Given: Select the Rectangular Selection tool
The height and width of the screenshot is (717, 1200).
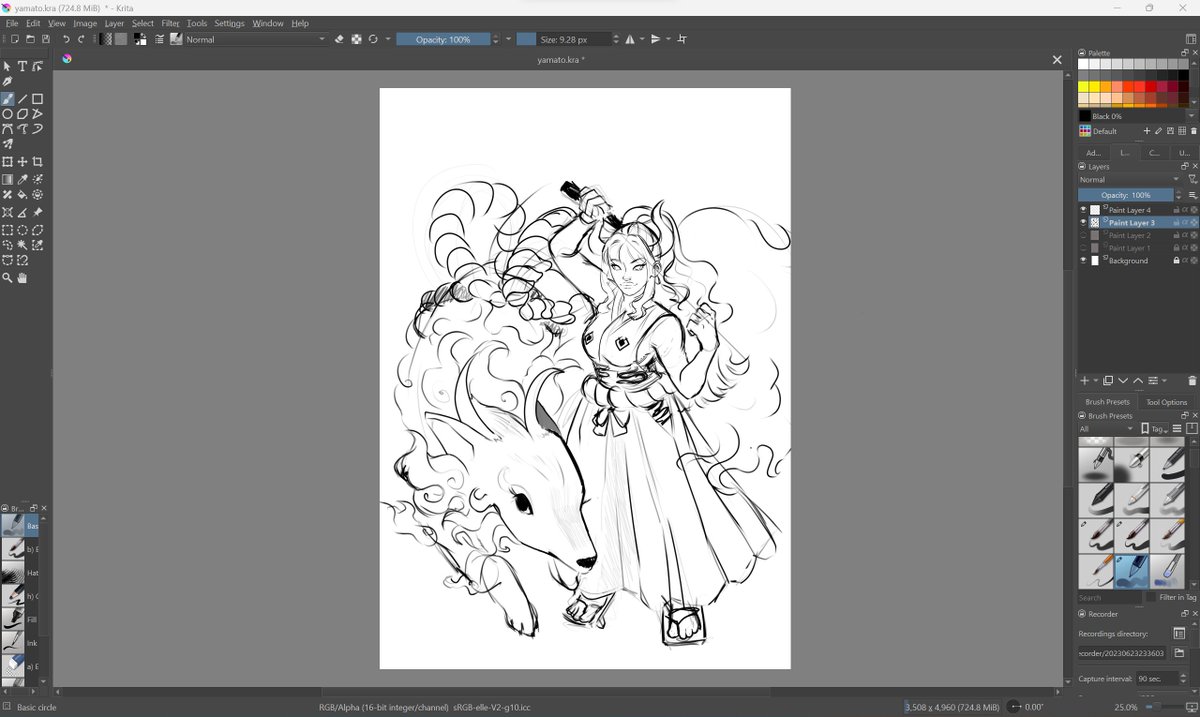Looking at the screenshot, I should click(7, 229).
